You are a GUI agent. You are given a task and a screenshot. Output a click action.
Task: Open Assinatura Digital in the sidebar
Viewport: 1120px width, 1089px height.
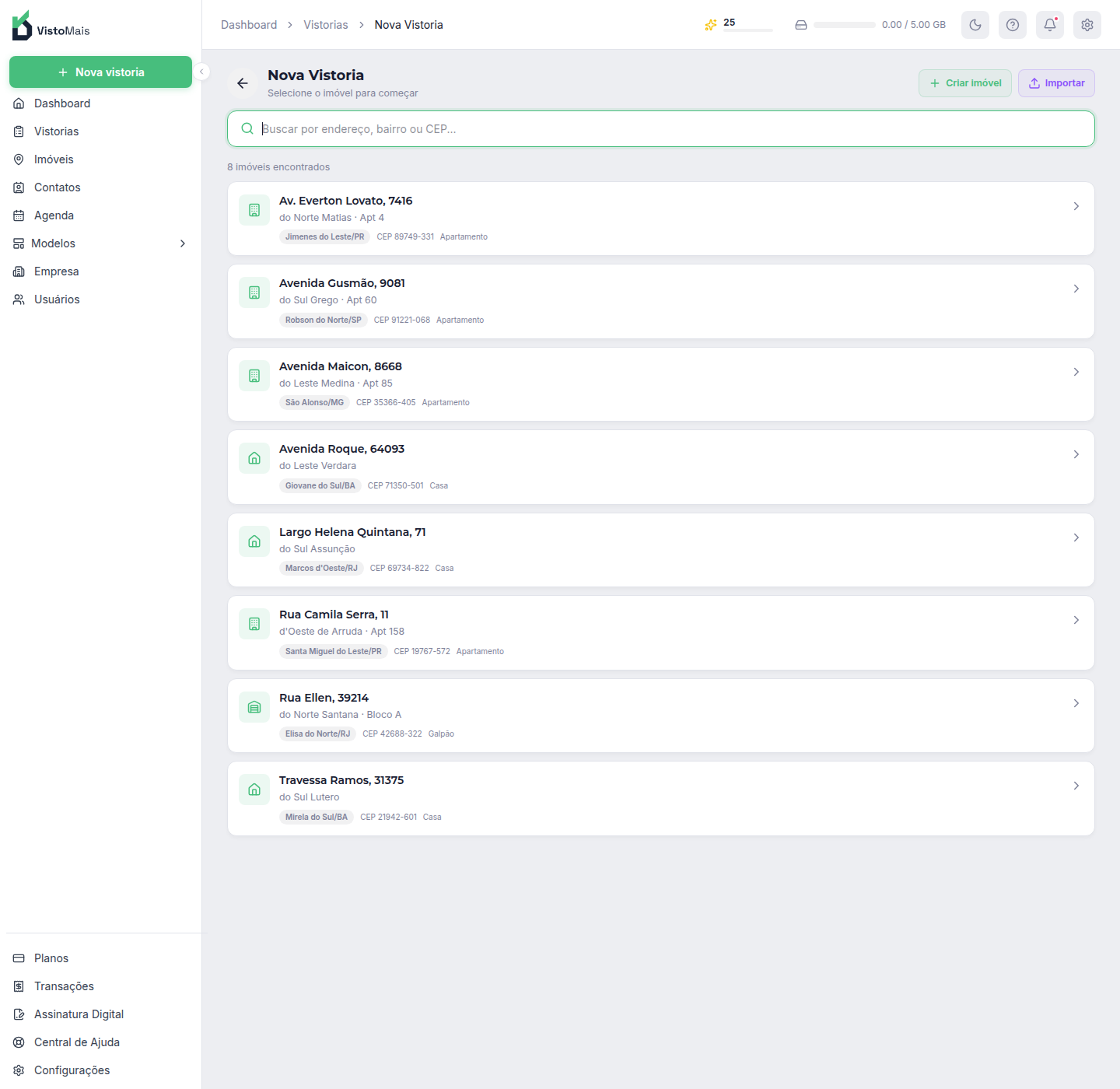tap(101, 1014)
